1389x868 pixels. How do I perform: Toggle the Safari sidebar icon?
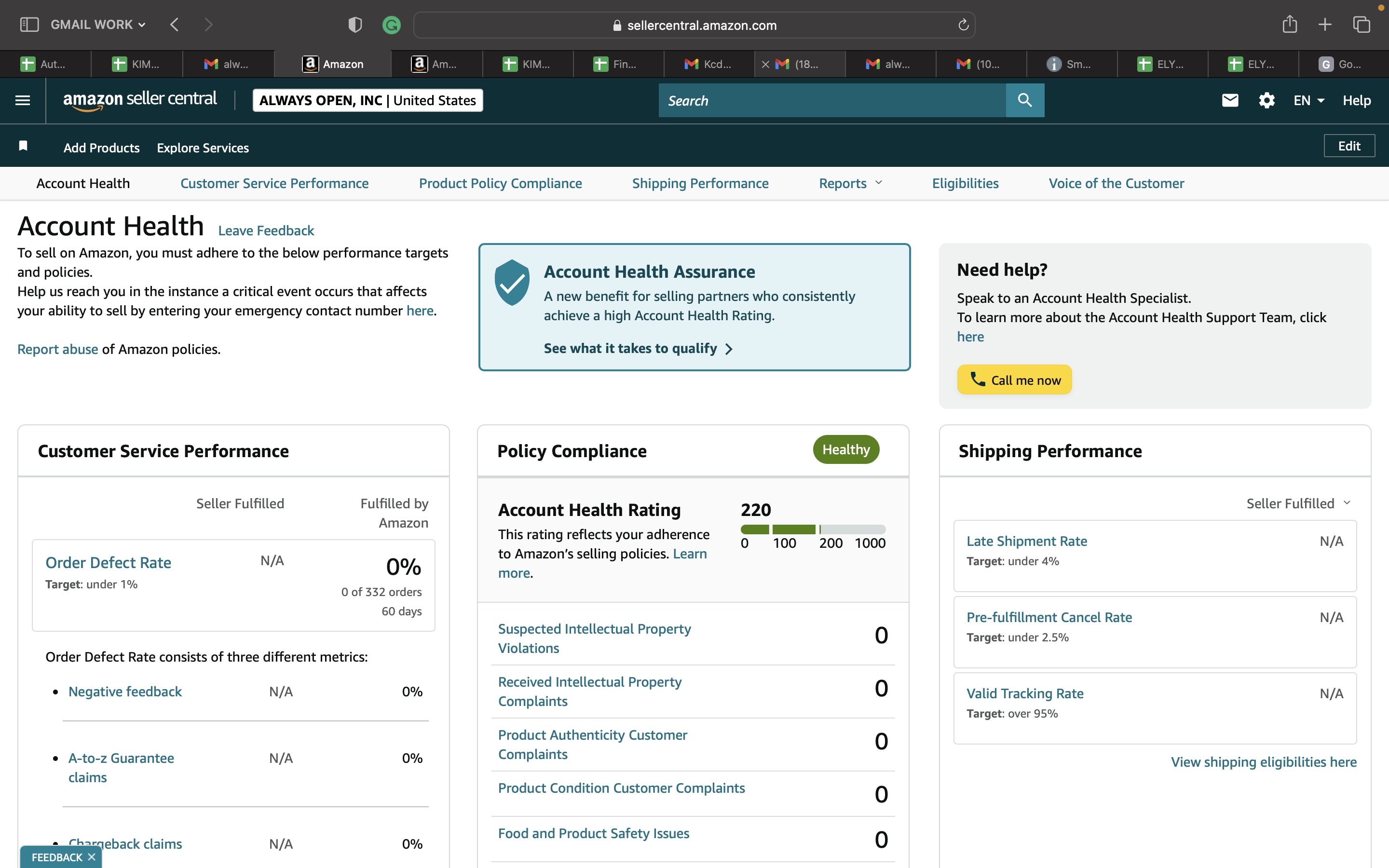[29, 25]
